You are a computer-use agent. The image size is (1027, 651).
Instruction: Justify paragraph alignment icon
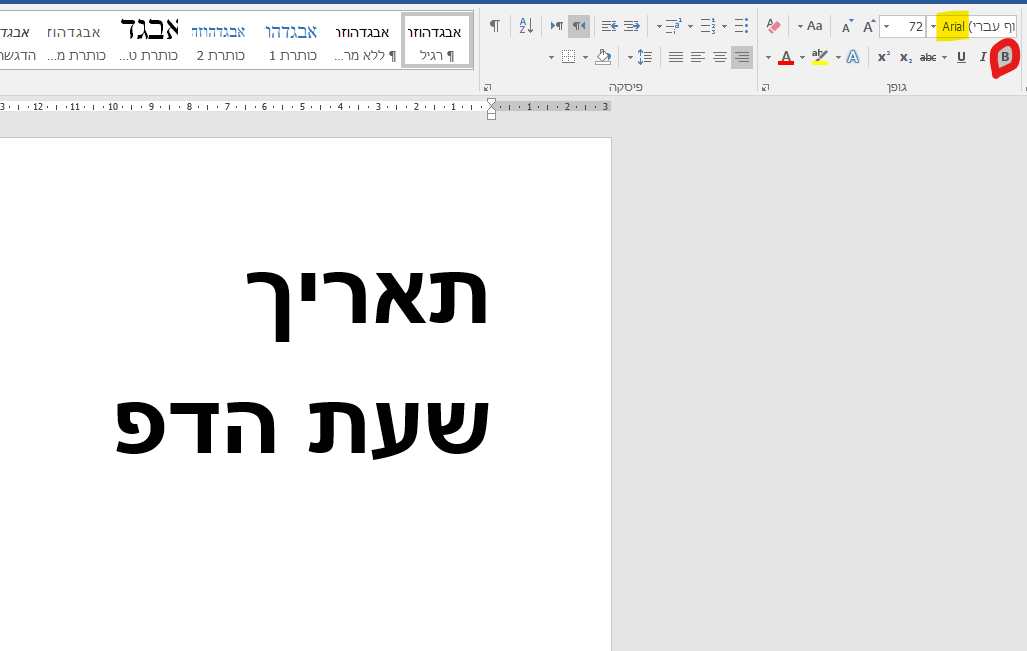coord(676,58)
